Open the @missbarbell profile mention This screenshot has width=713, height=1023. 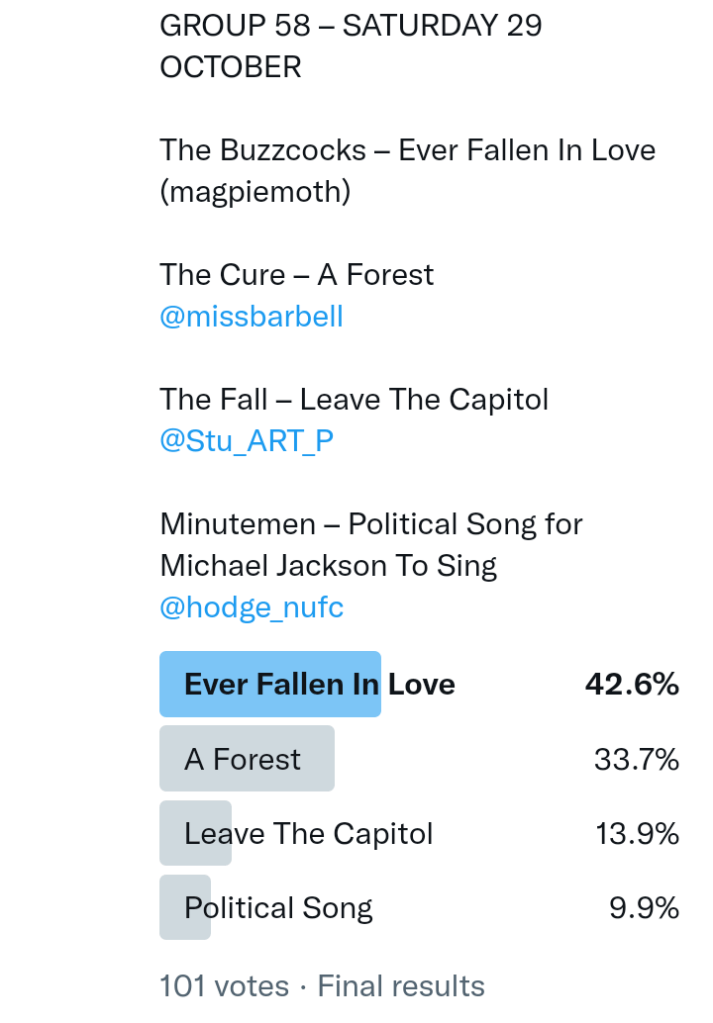coord(251,317)
